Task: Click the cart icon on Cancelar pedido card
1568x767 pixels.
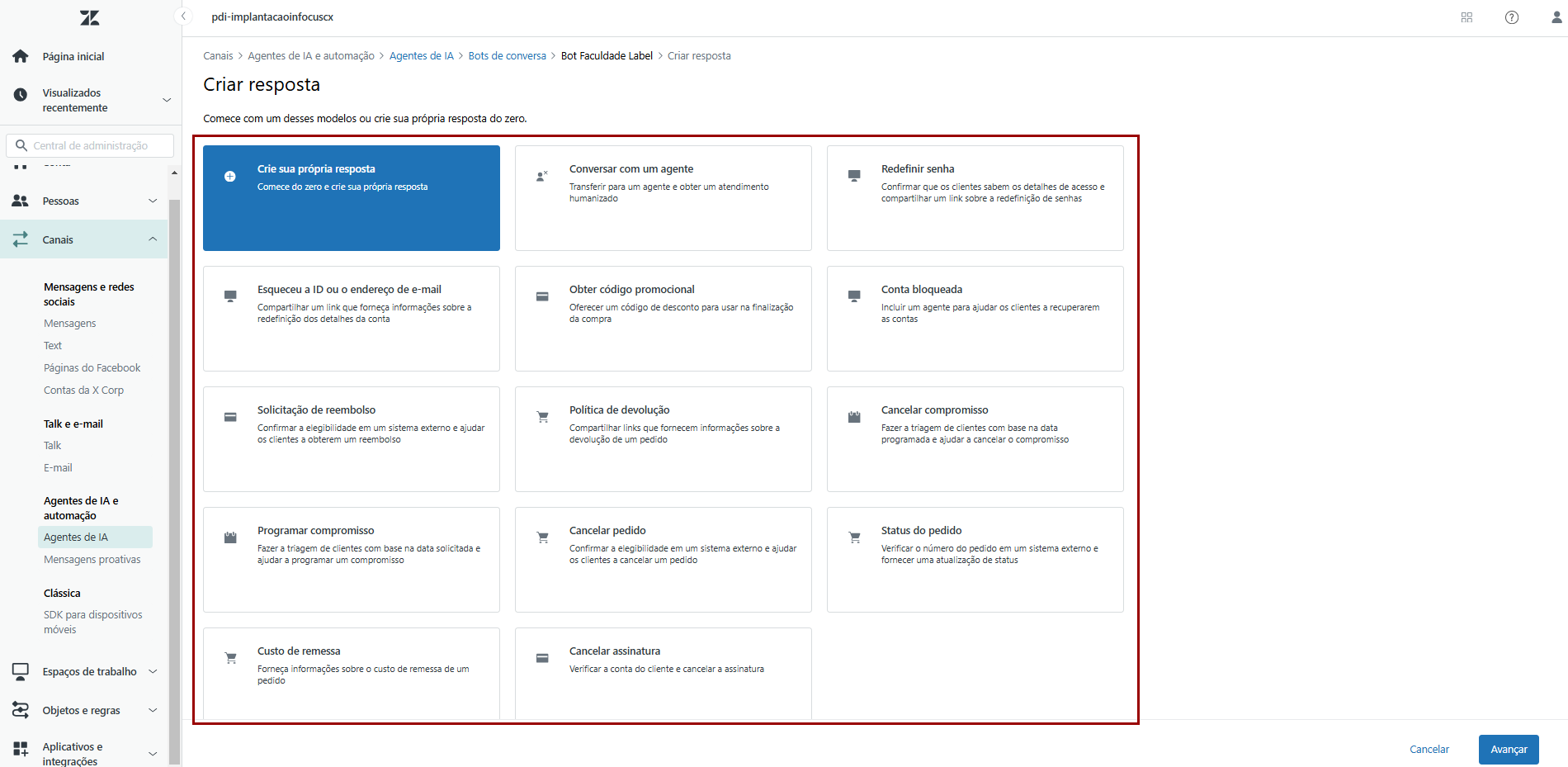Action: [x=542, y=537]
